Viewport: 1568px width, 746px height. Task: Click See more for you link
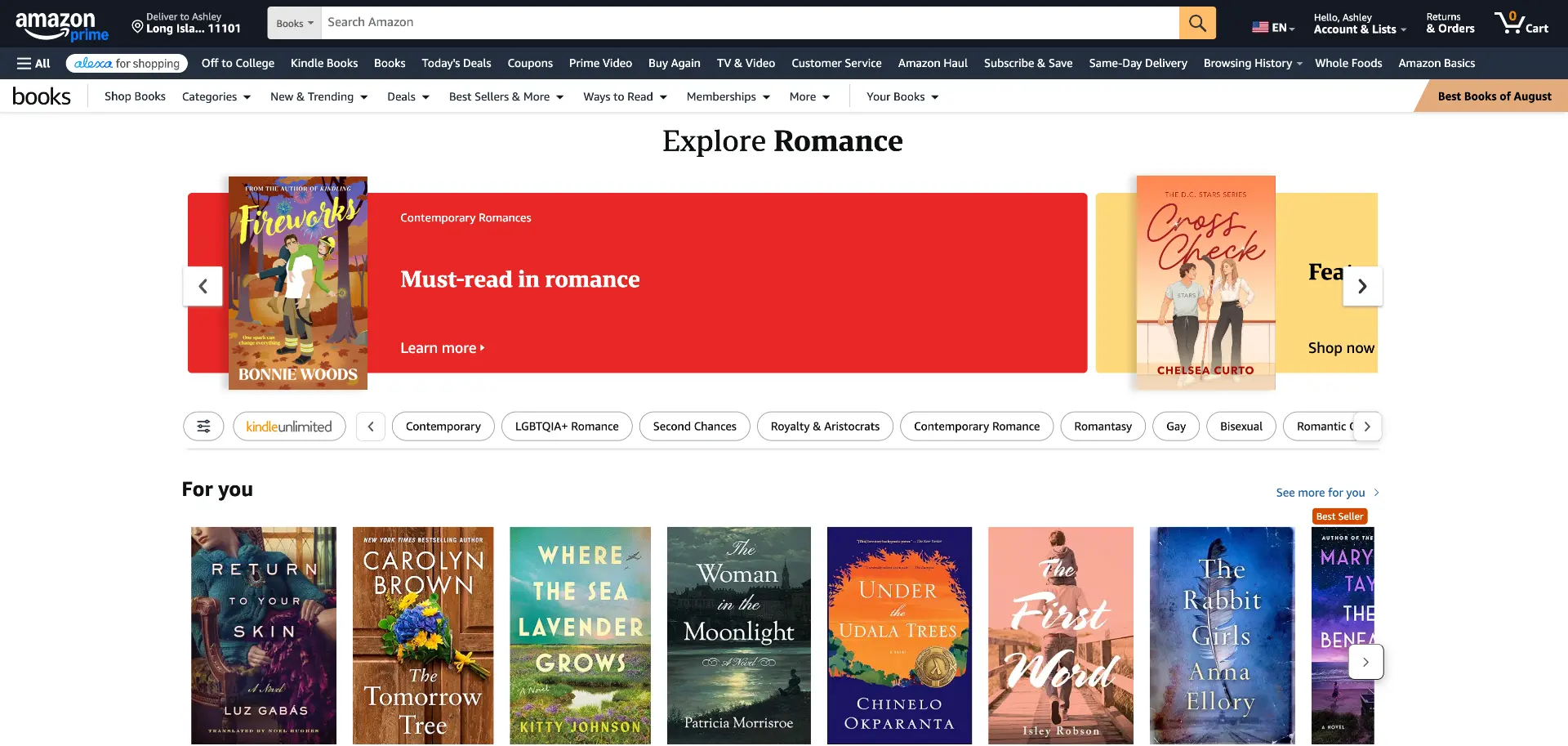coord(1327,493)
